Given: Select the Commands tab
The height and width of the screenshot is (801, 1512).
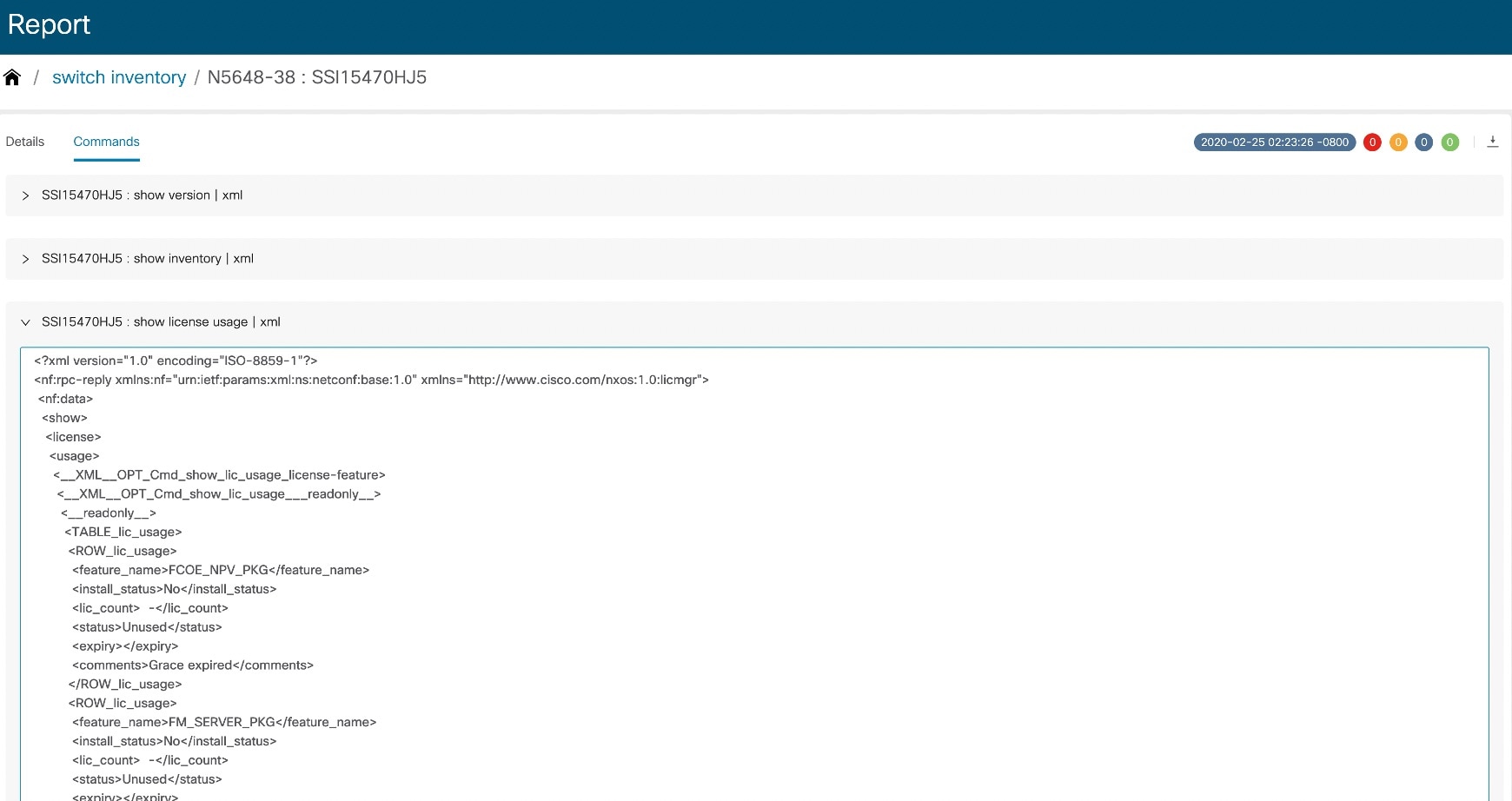Looking at the screenshot, I should [106, 142].
